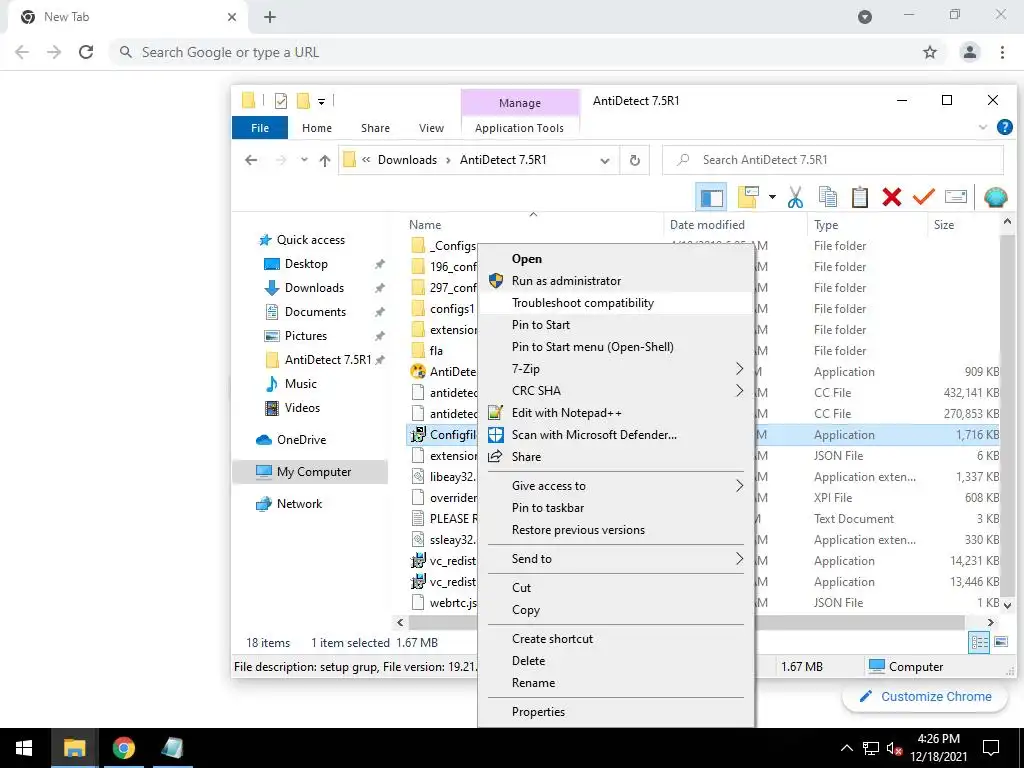The image size is (1024, 768).
Task: Click the horizontal scrollbar of file list
Action: [x=687, y=622]
